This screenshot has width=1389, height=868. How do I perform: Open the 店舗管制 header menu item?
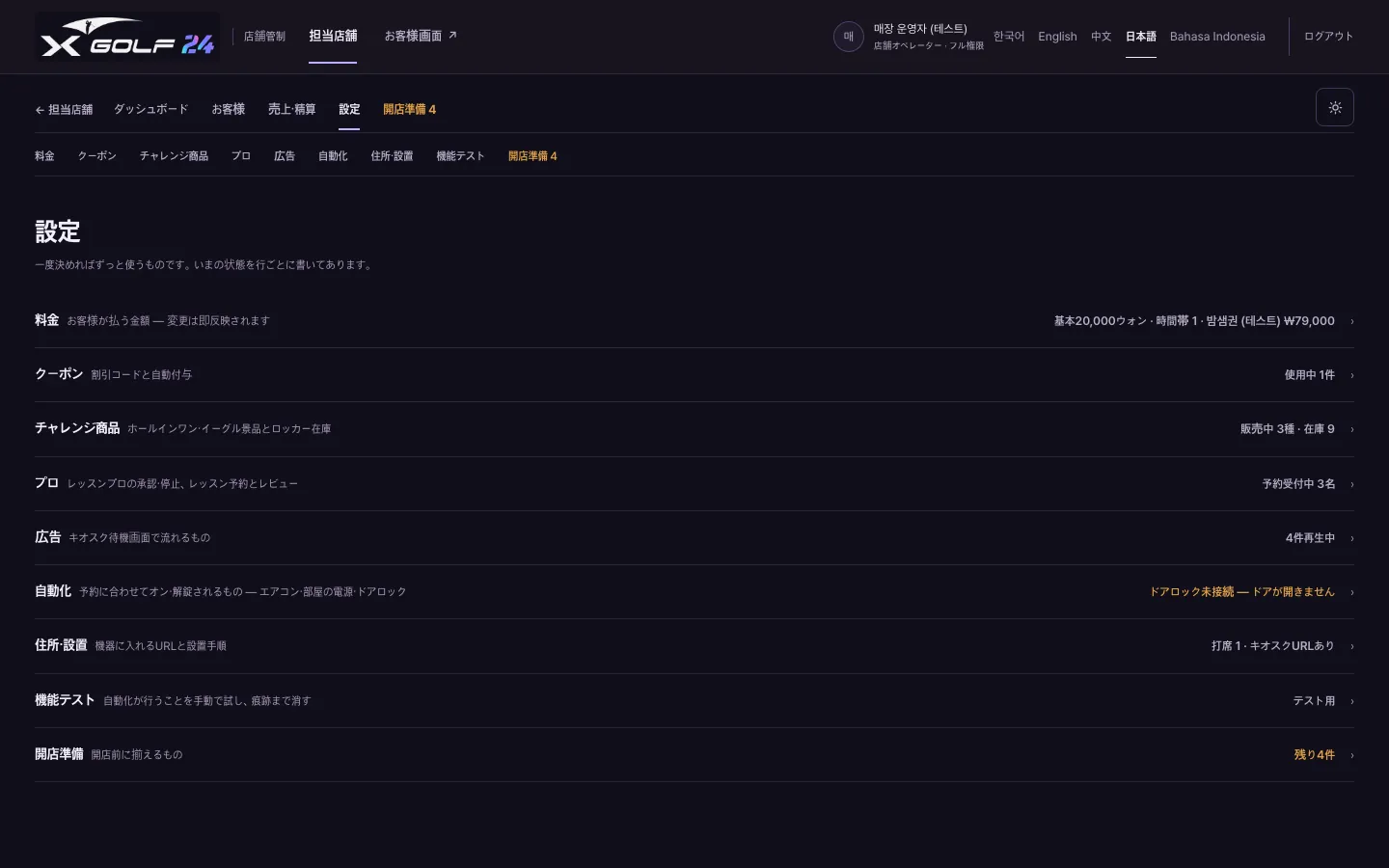point(264,37)
